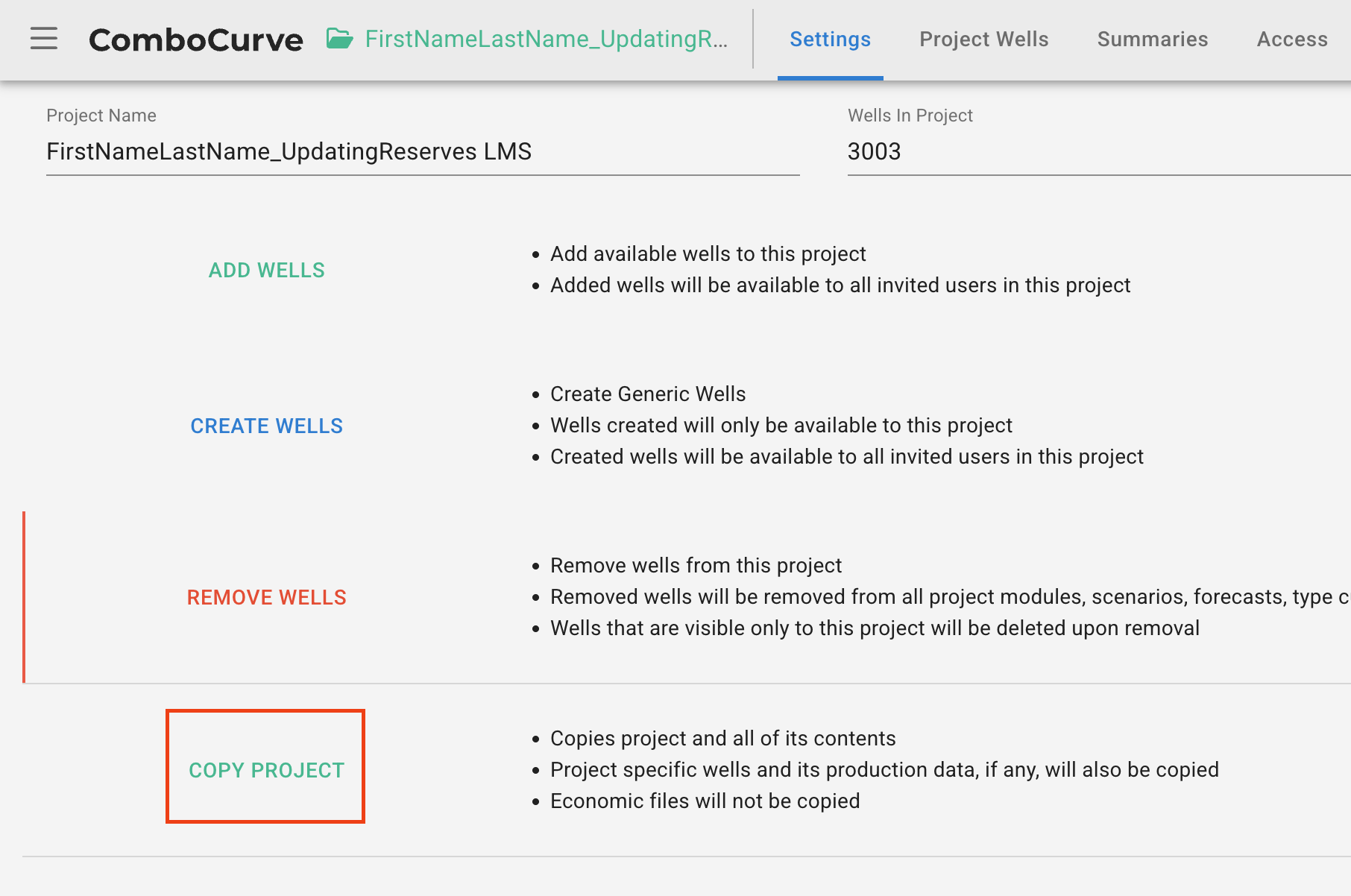Focus the Wells In Project field showing 3003

[1096, 152]
